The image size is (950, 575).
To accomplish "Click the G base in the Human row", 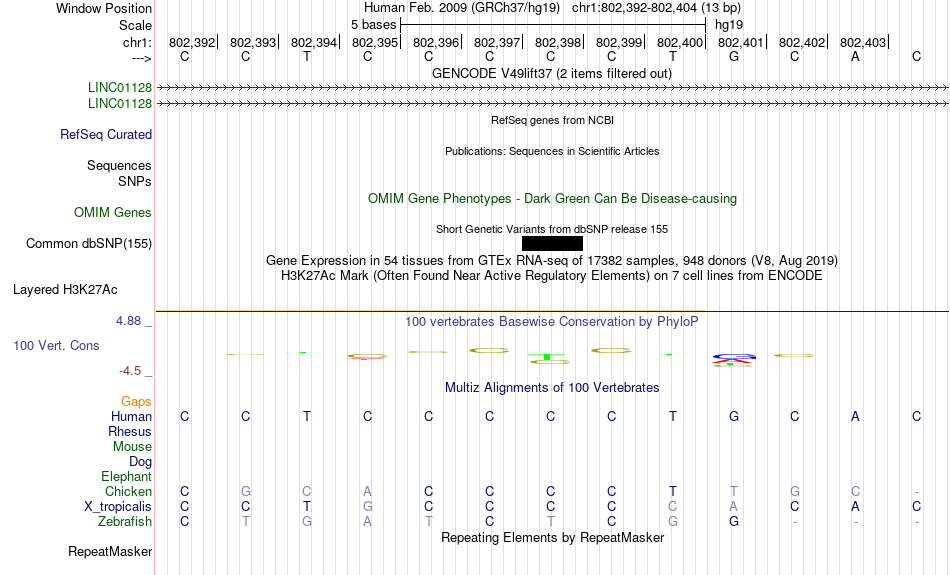I will tap(734, 416).
